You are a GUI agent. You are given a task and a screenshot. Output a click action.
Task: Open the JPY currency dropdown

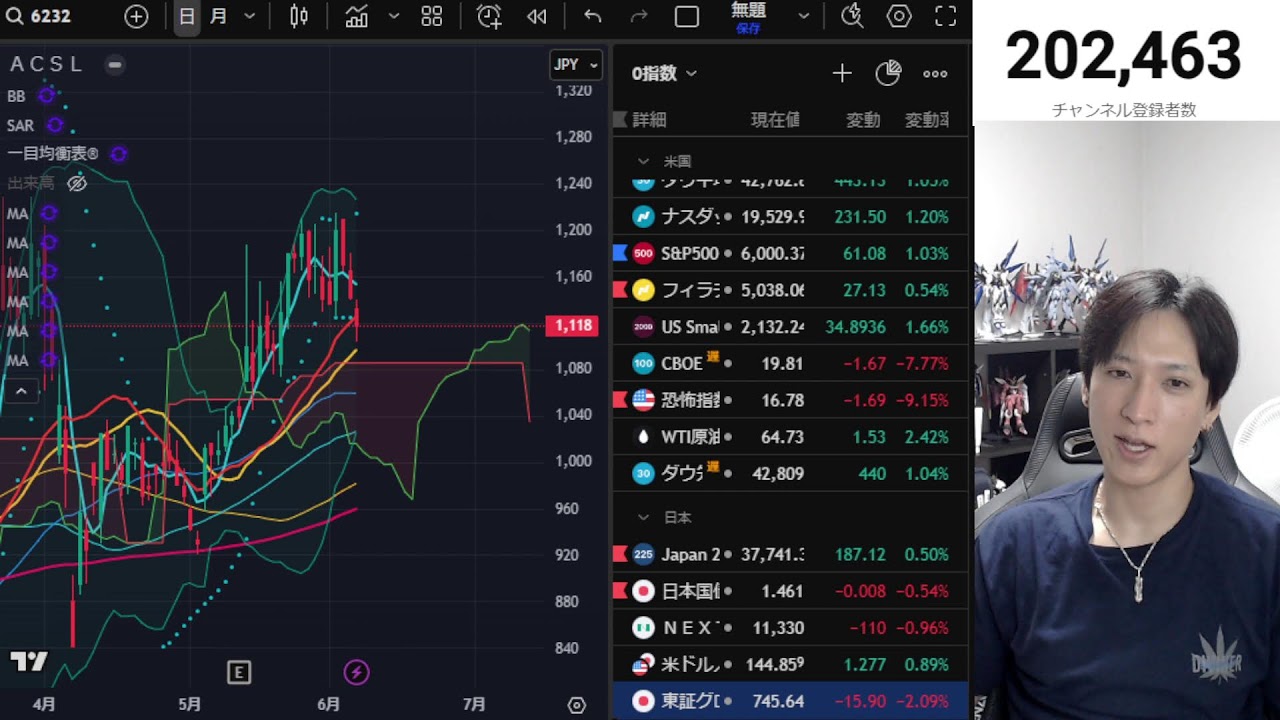577,65
